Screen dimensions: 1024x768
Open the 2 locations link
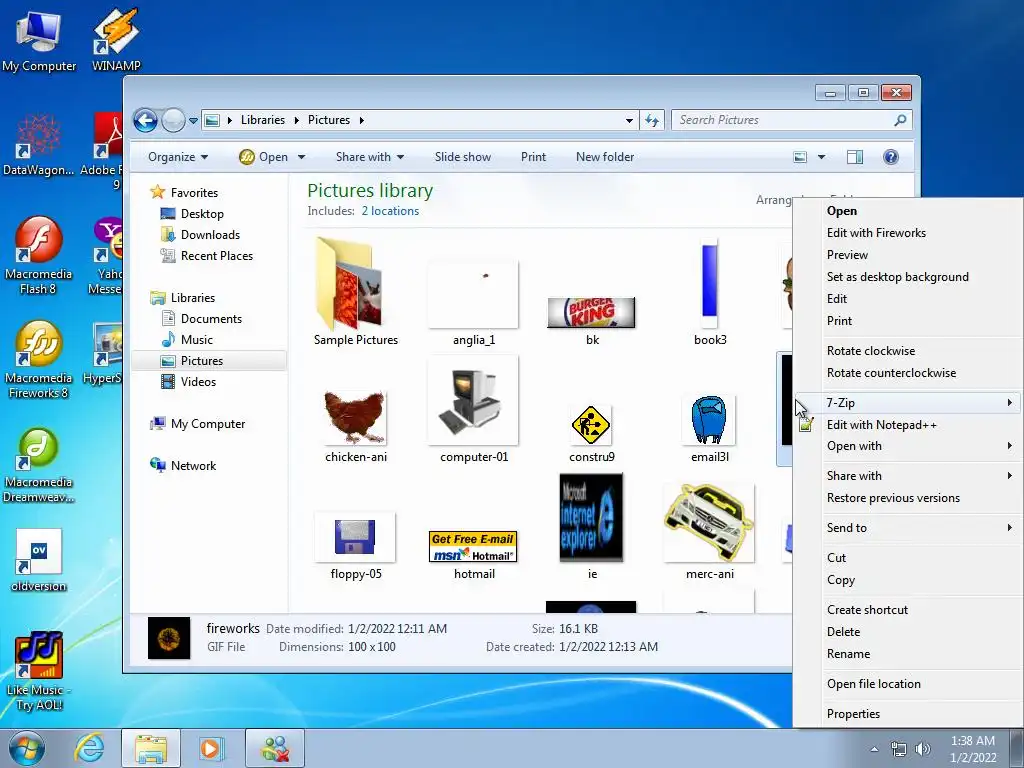pyautogui.click(x=390, y=211)
